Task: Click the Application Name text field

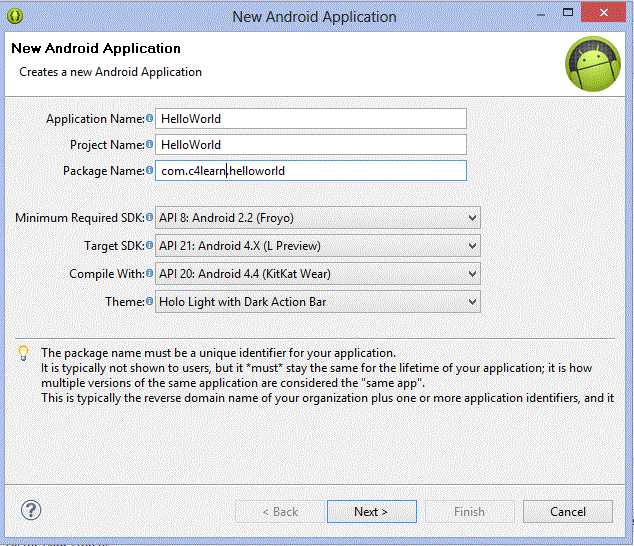Action: (x=311, y=119)
